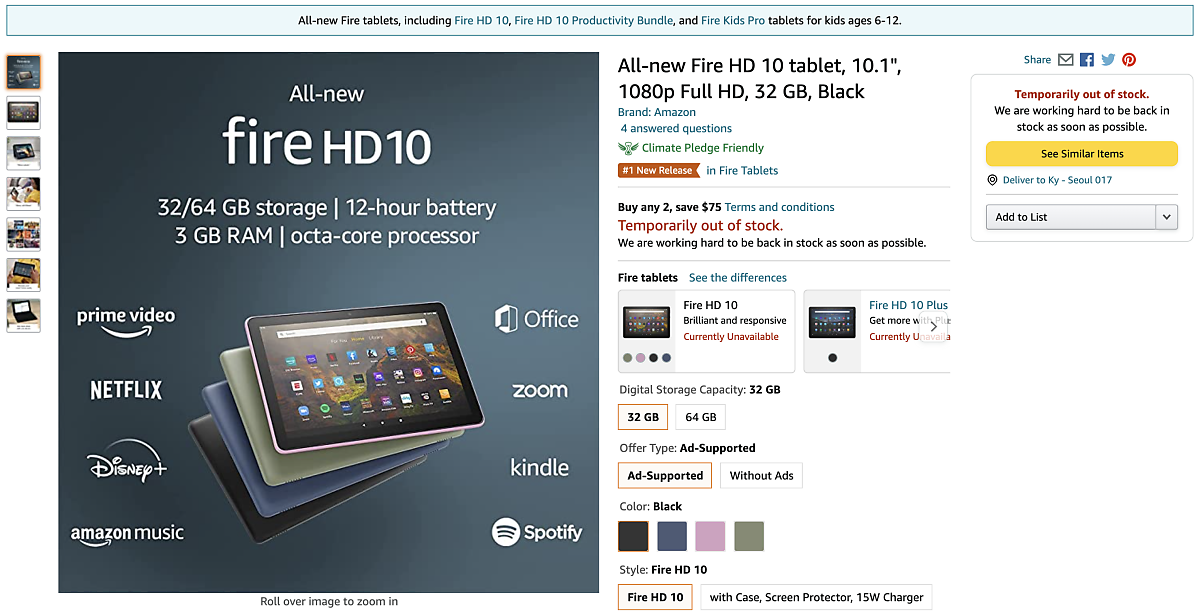The image size is (1200, 615).
Task: Pick the bundle with Case, Screen Protector, 15W Charger
Action: 816,597
